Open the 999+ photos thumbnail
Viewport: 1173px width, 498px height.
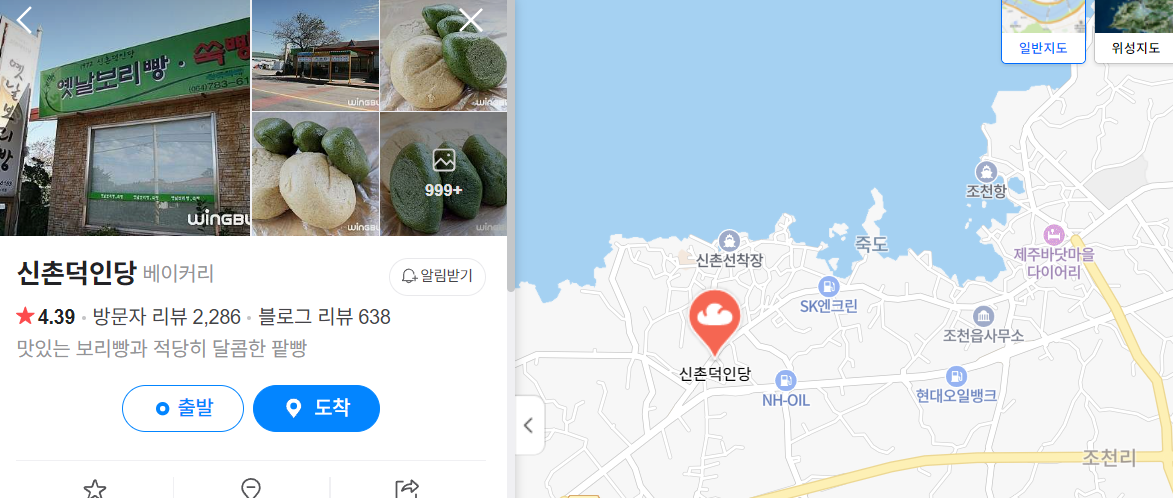[x=444, y=174]
